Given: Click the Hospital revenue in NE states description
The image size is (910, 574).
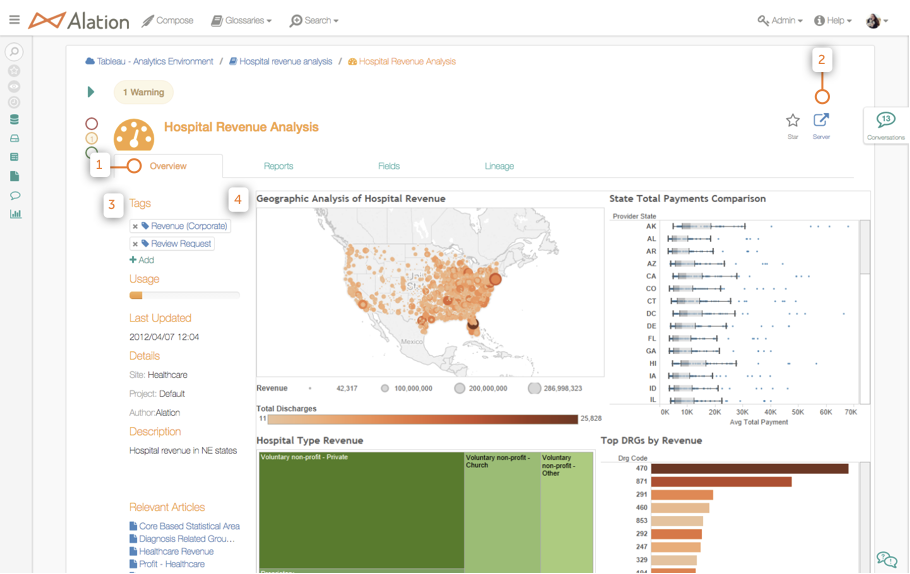Looking at the screenshot, I should pyautogui.click(x=183, y=450).
